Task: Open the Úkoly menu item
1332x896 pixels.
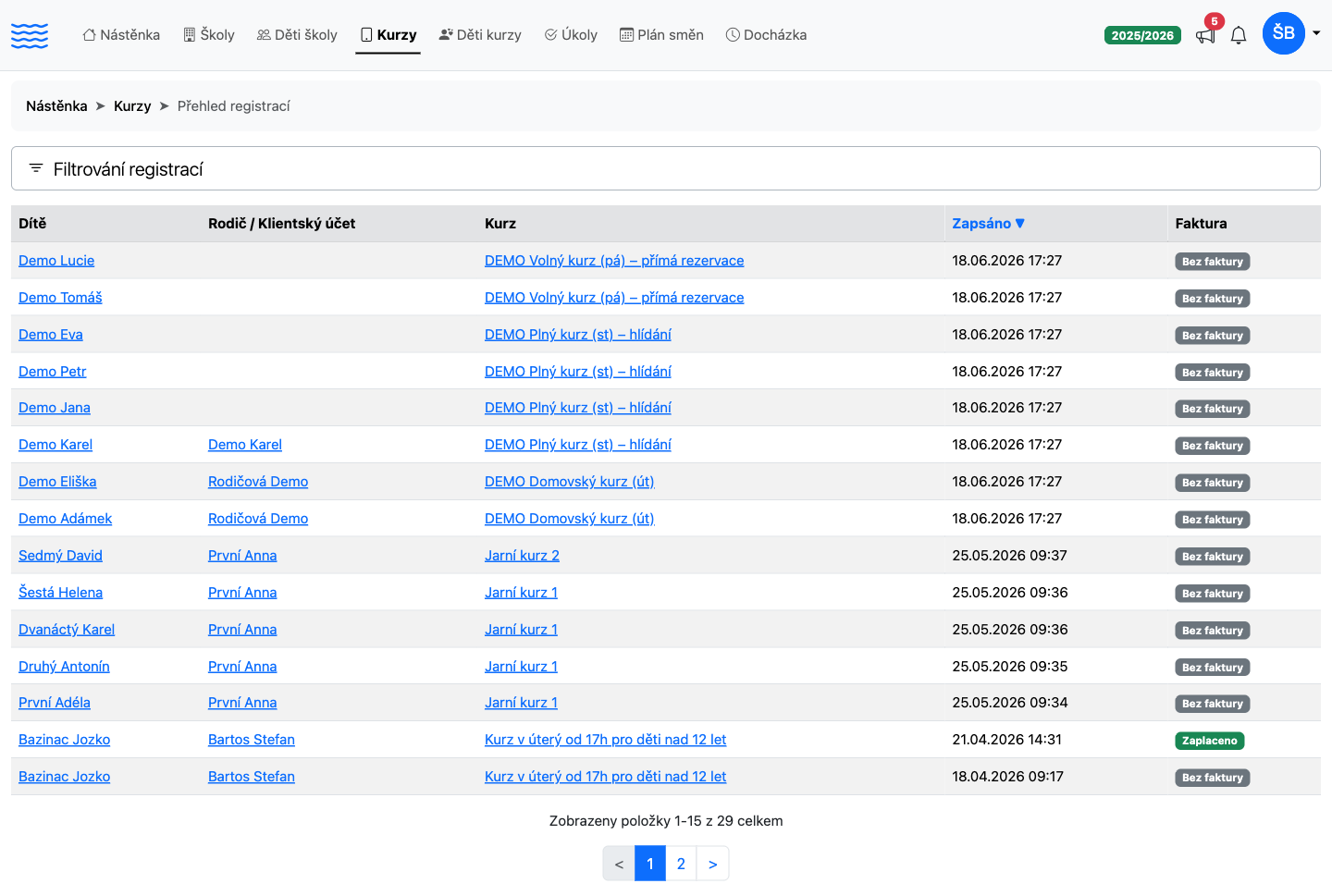Action: coord(571,35)
